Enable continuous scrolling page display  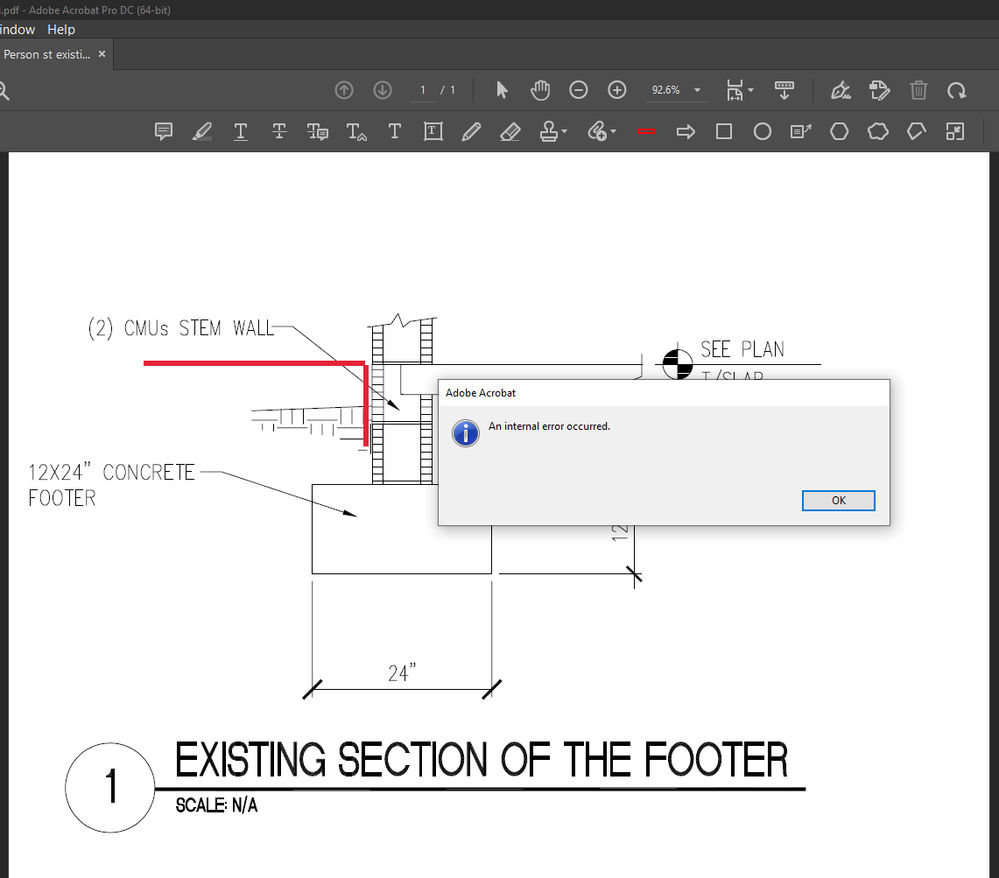click(784, 90)
